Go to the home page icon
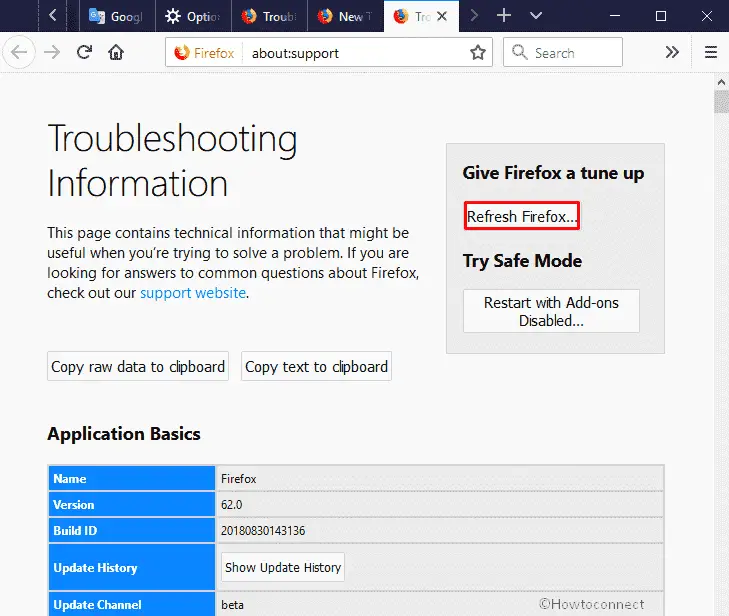729x616 pixels. [x=116, y=52]
